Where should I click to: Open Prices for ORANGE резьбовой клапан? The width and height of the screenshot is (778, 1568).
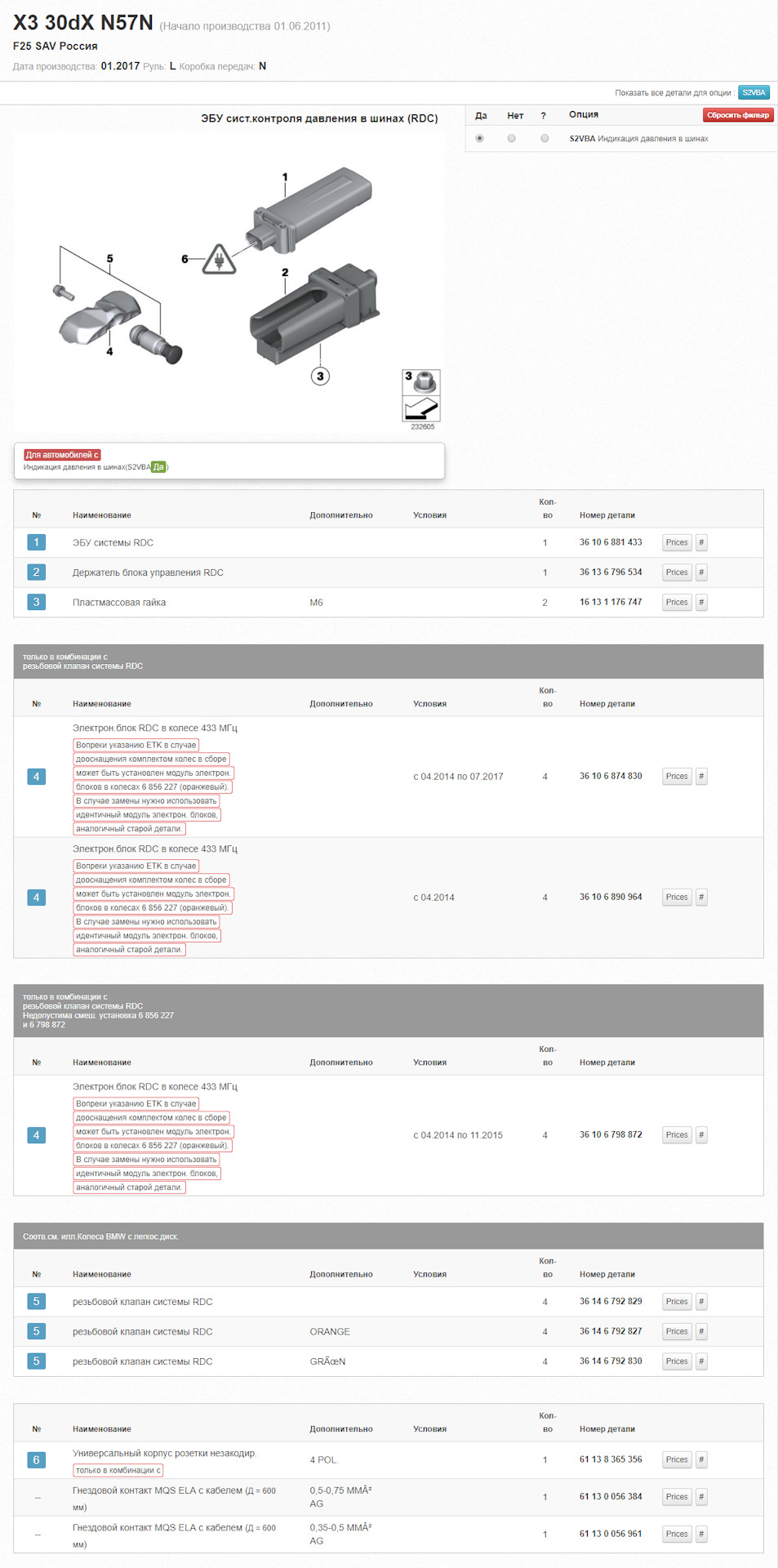[x=677, y=1331]
